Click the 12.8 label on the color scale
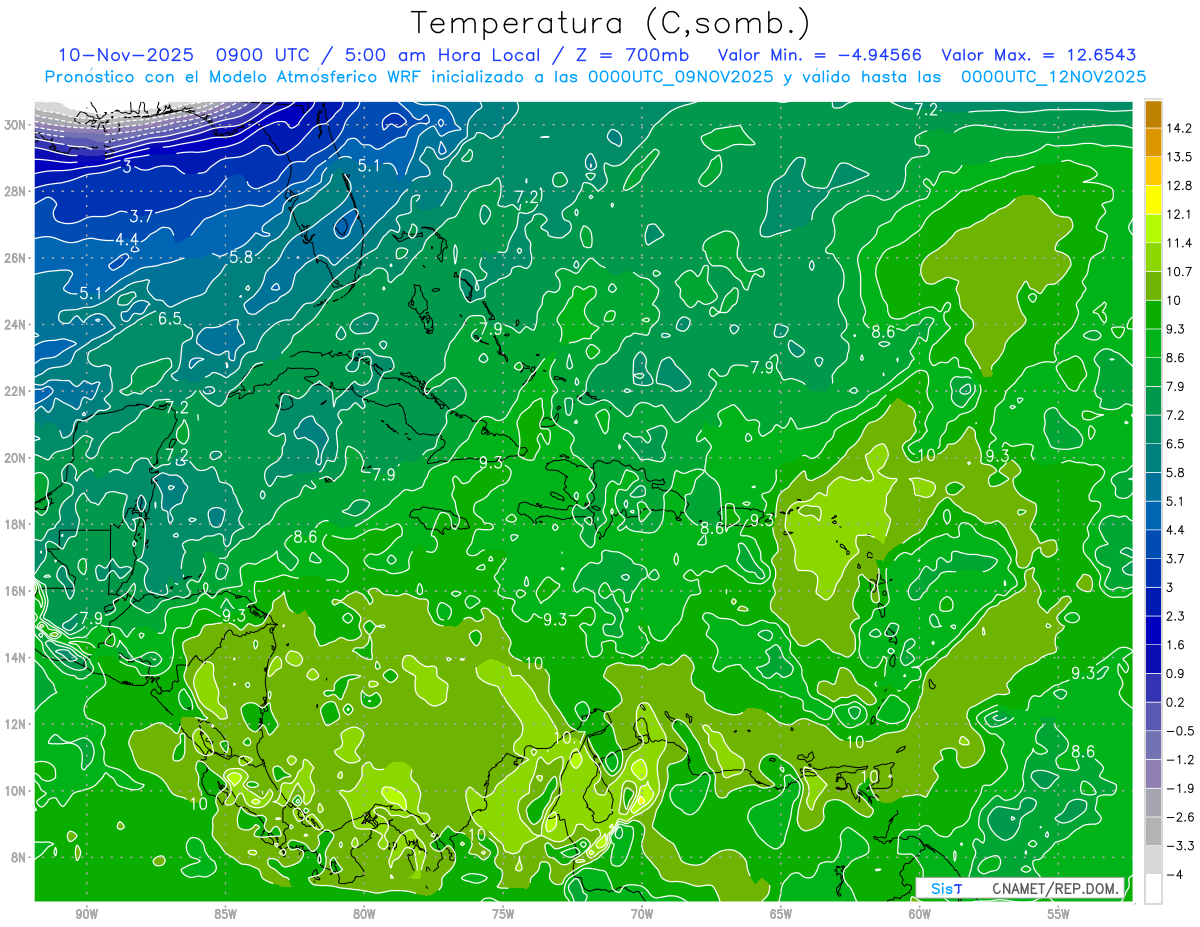Image resolution: width=1200 pixels, height=927 pixels. tap(1180, 186)
